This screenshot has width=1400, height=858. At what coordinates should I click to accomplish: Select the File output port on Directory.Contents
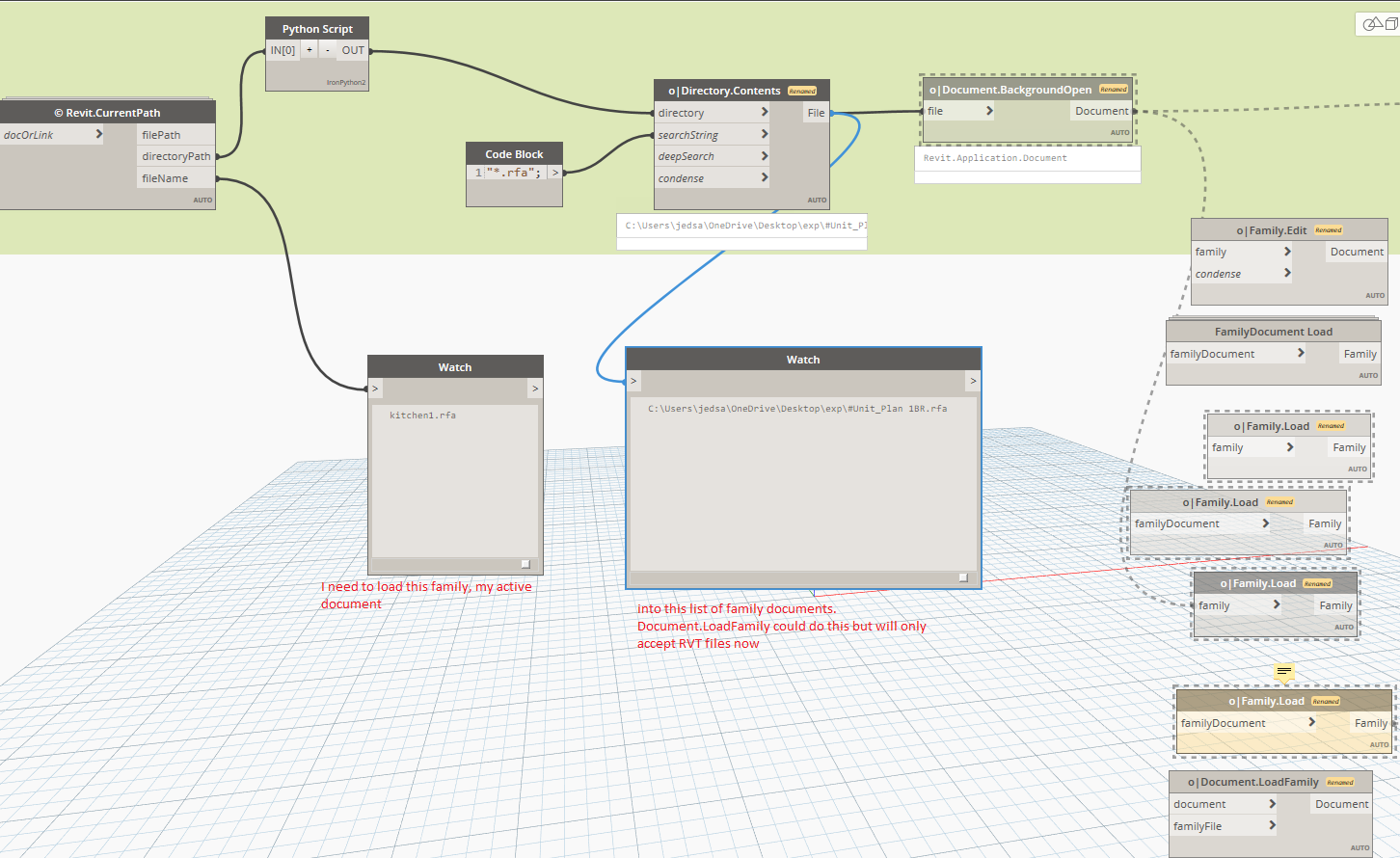(816, 112)
